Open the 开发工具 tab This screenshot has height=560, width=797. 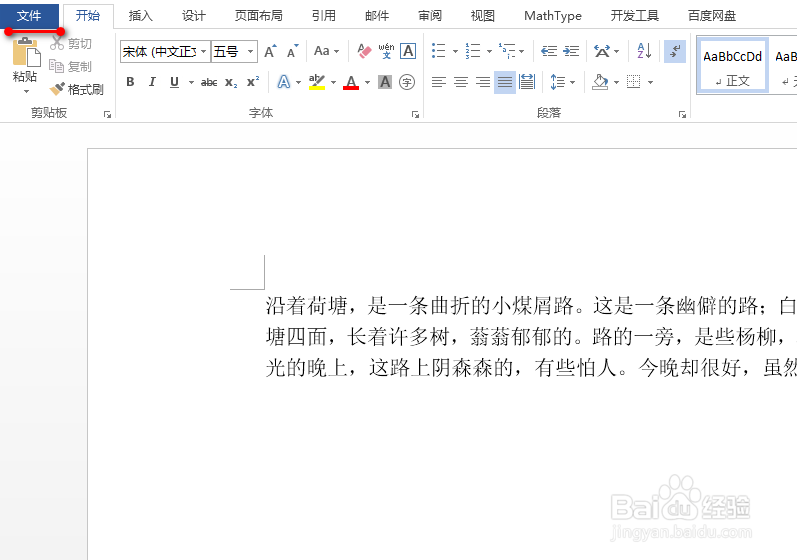(x=634, y=16)
